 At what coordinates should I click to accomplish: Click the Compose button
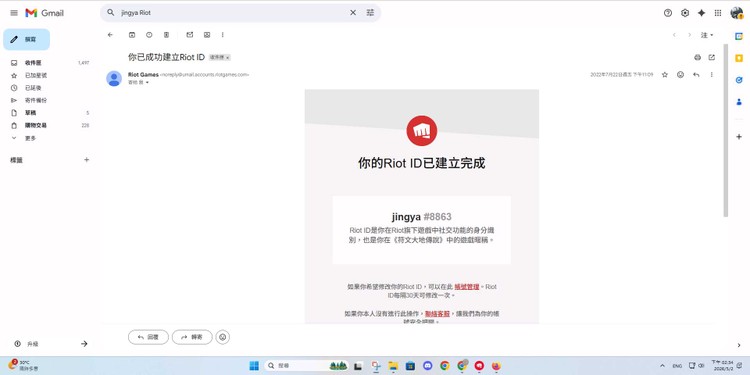(26, 39)
